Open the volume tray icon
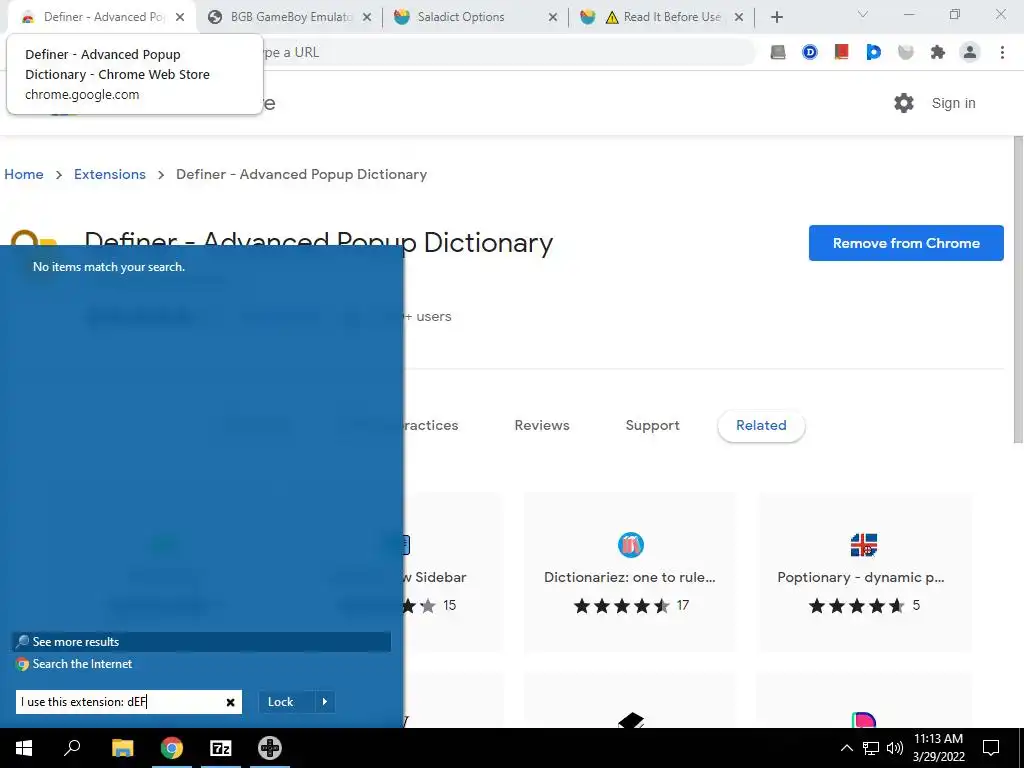 coord(895,748)
